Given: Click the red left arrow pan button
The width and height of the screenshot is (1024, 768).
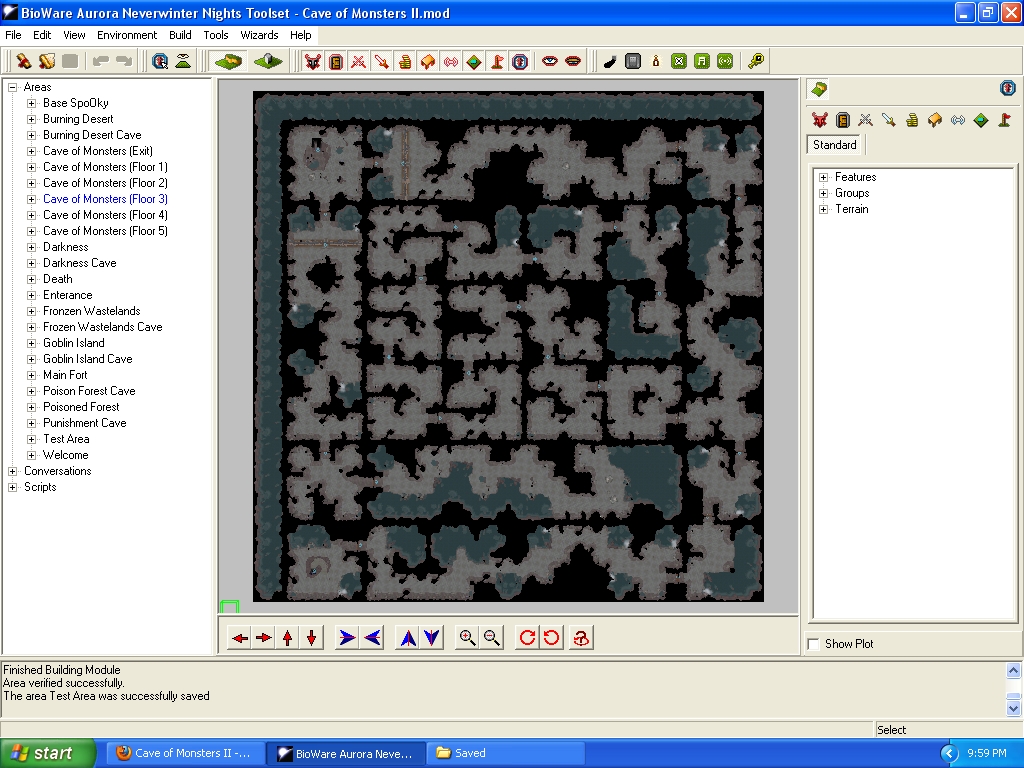Looking at the screenshot, I should 239,638.
